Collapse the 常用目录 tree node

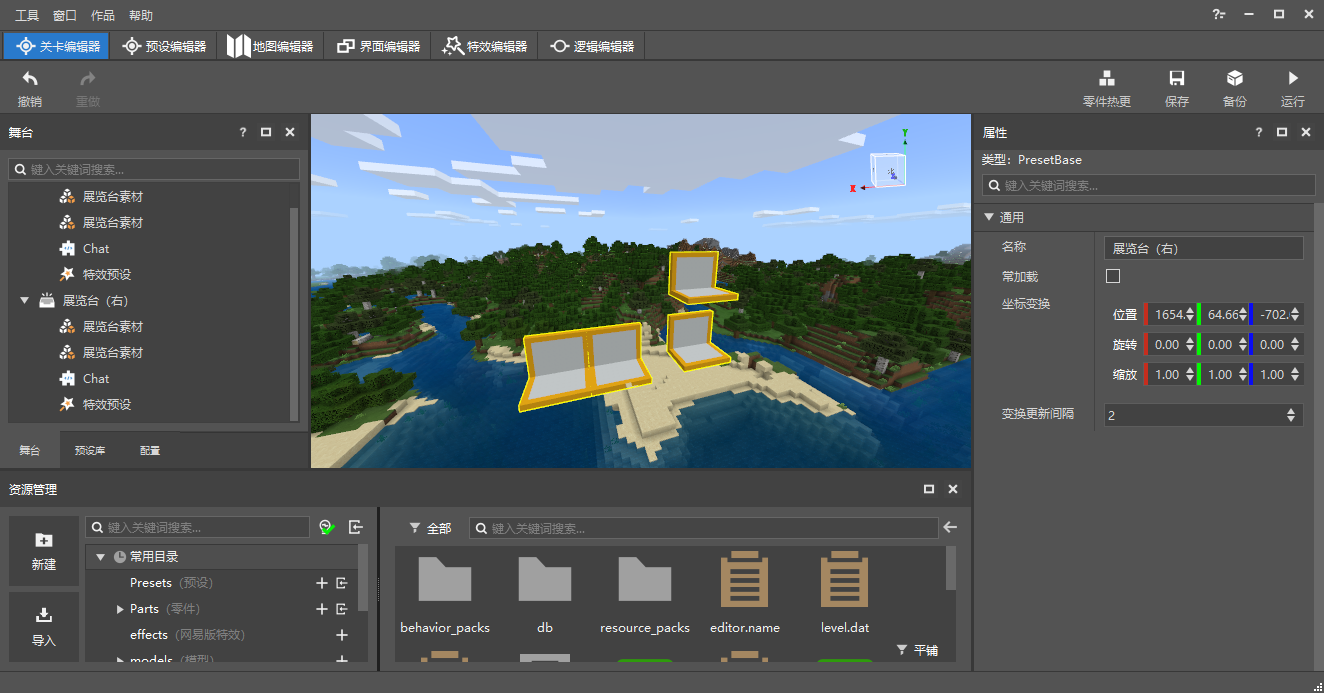tap(100, 557)
